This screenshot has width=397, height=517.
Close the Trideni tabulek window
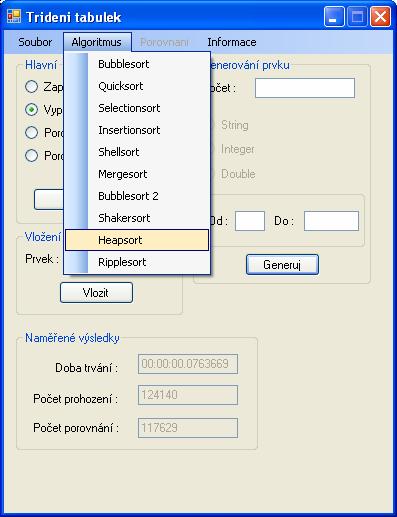point(380,17)
